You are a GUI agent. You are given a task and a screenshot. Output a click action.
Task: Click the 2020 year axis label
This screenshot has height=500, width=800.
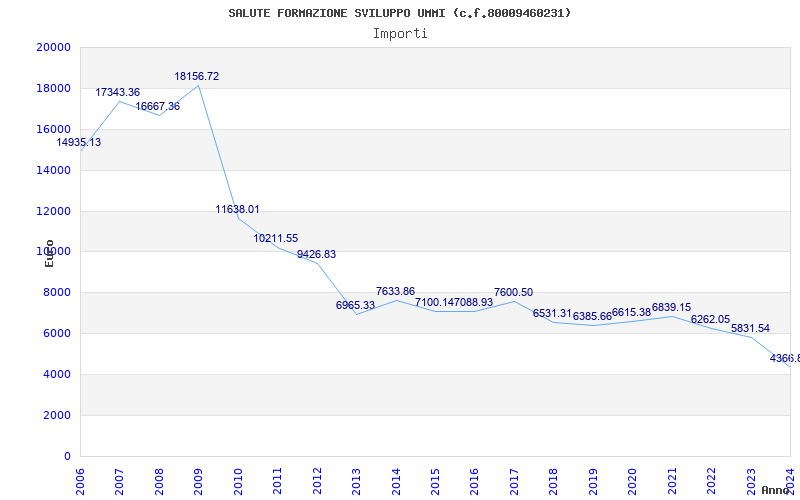(x=633, y=482)
